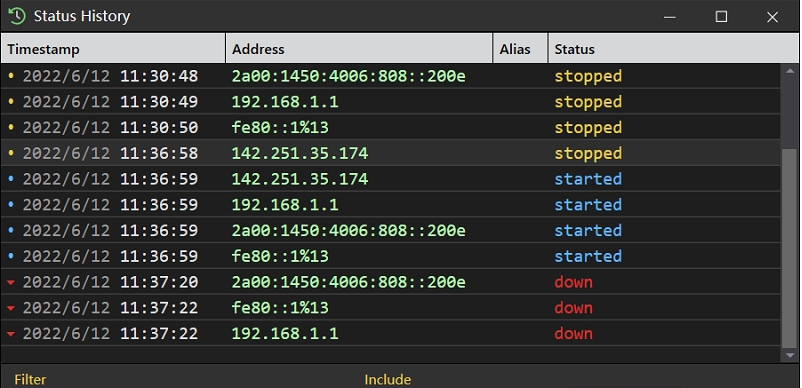Maximize the Status History window
802x388 pixels.
point(721,17)
